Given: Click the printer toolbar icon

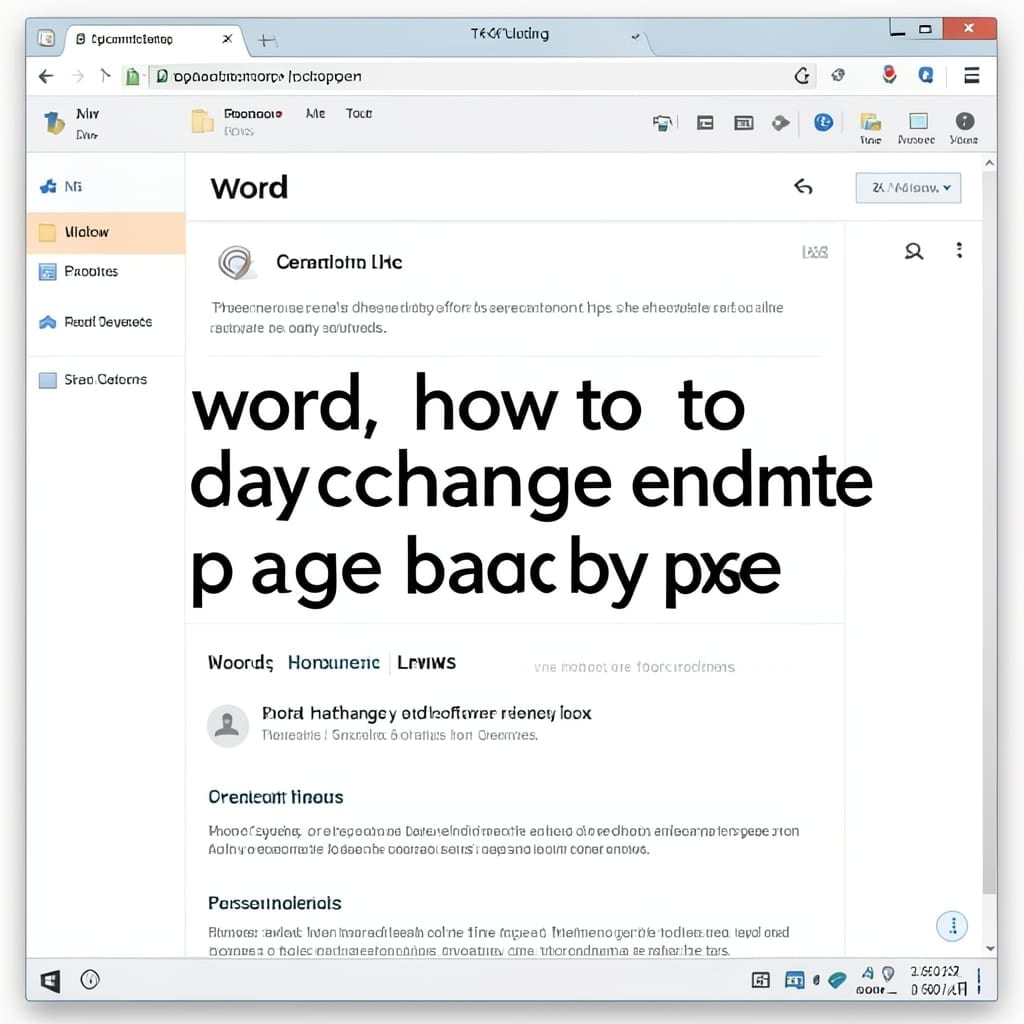Looking at the screenshot, I should (x=663, y=123).
